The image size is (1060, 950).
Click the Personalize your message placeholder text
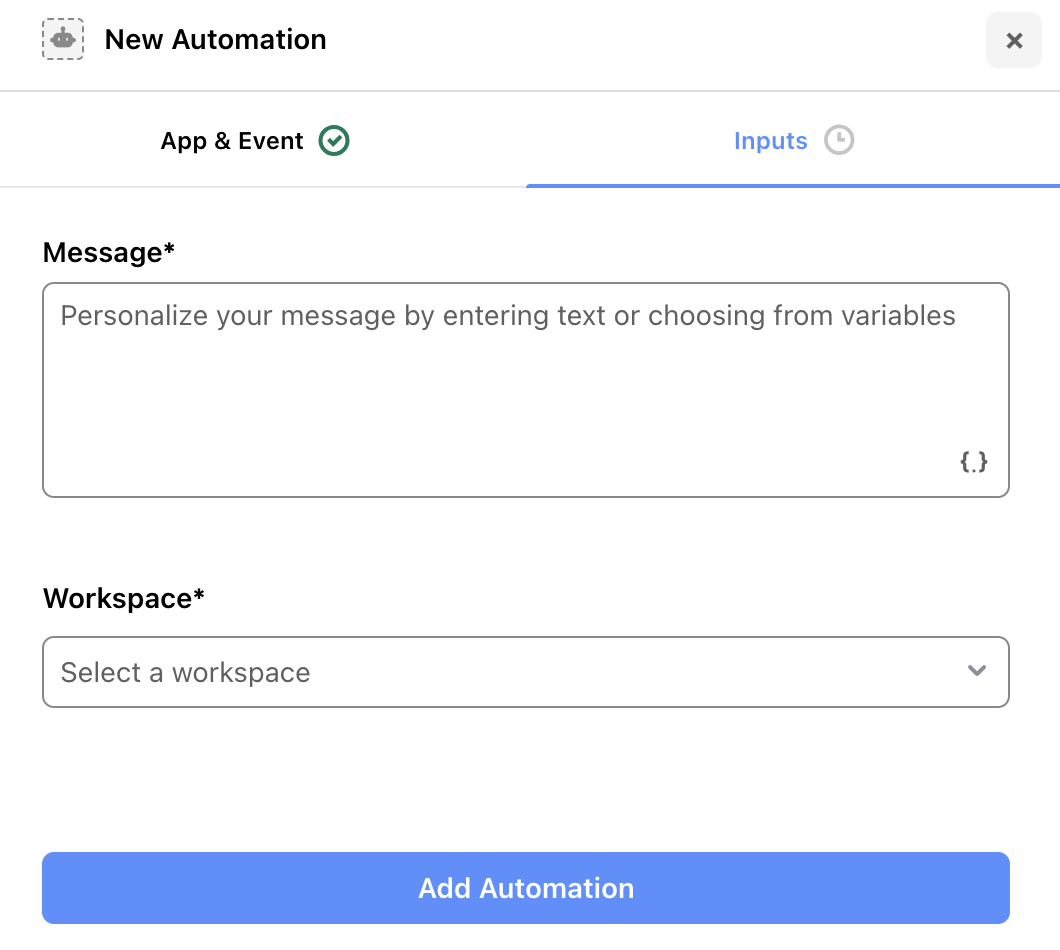coord(508,316)
